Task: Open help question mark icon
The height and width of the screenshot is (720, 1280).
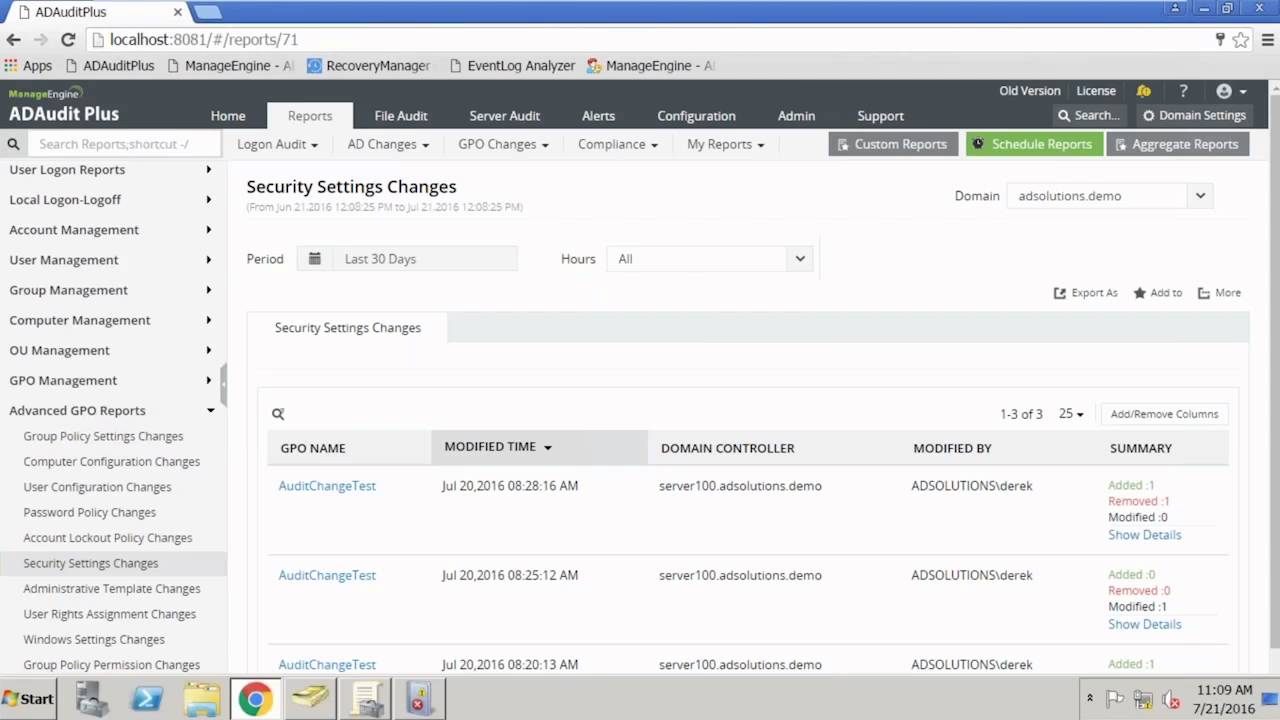Action: click(x=1183, y=91)
